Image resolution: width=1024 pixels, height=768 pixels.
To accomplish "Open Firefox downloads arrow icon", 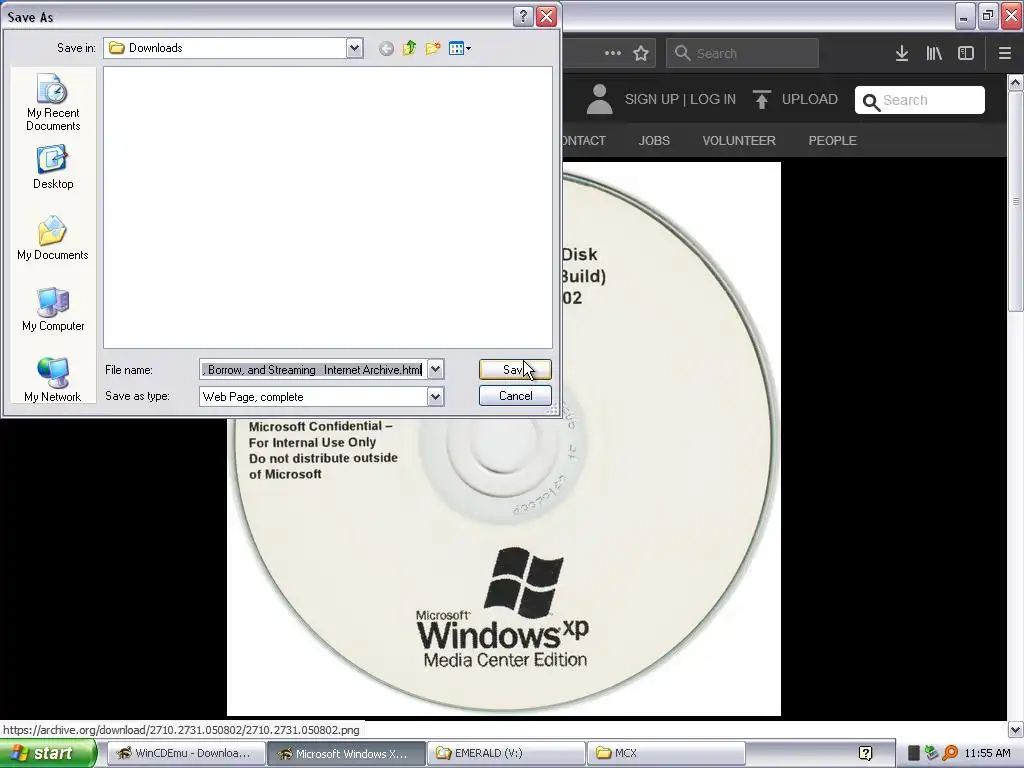I will pos(902,54).
